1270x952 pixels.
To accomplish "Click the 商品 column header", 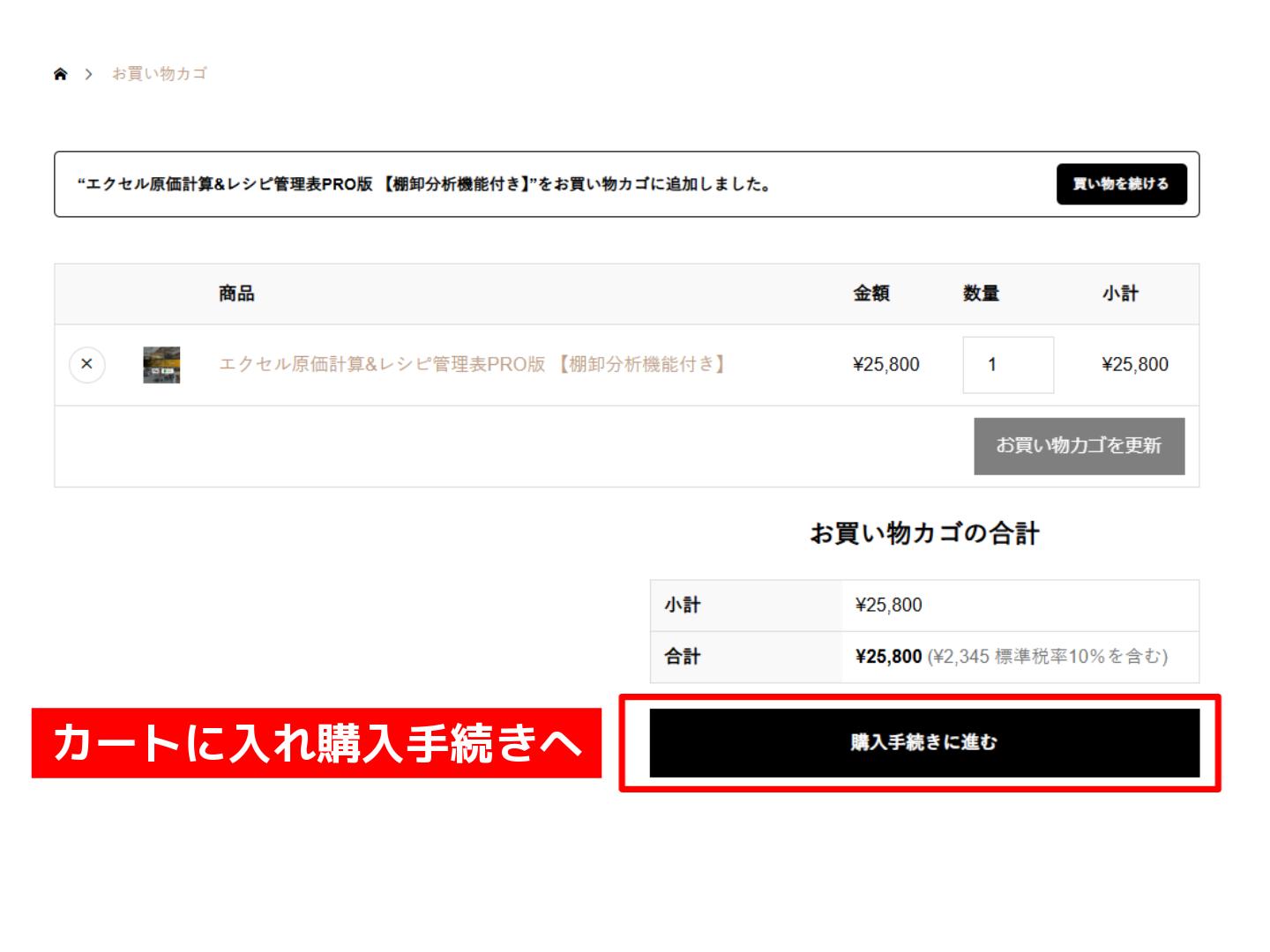I will click(236, 294).
